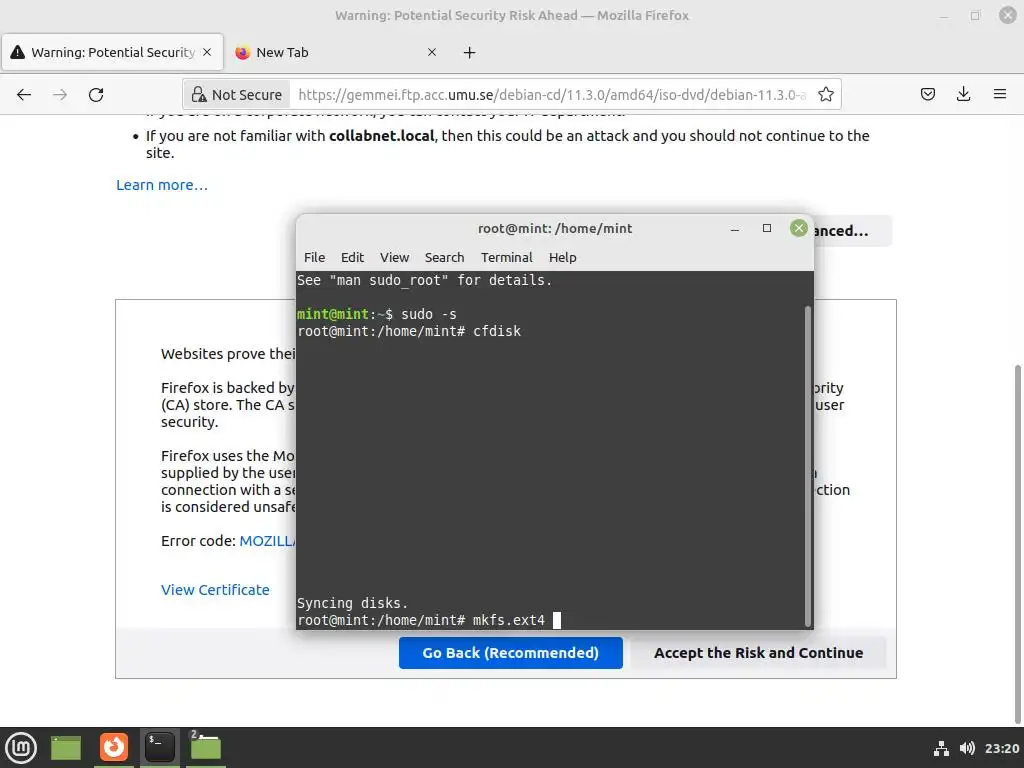
Task: Select the Warning: Potential Security tab
Action: click(112, 52)
